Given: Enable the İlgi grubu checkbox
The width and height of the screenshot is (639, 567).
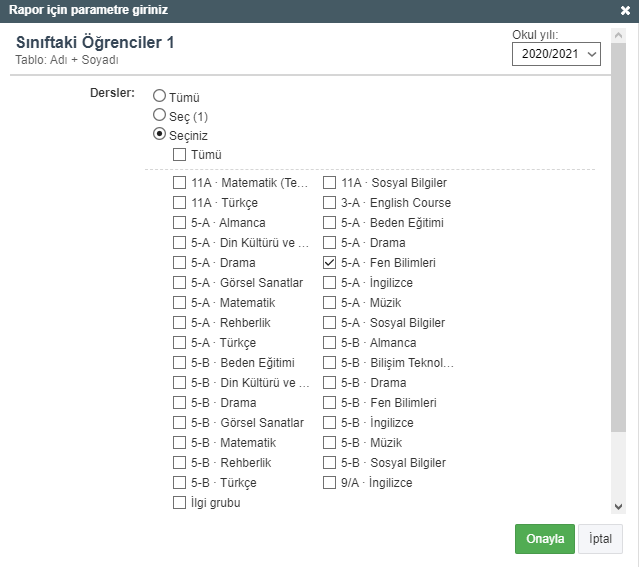Looking at the screenshot, I should 179,503.
